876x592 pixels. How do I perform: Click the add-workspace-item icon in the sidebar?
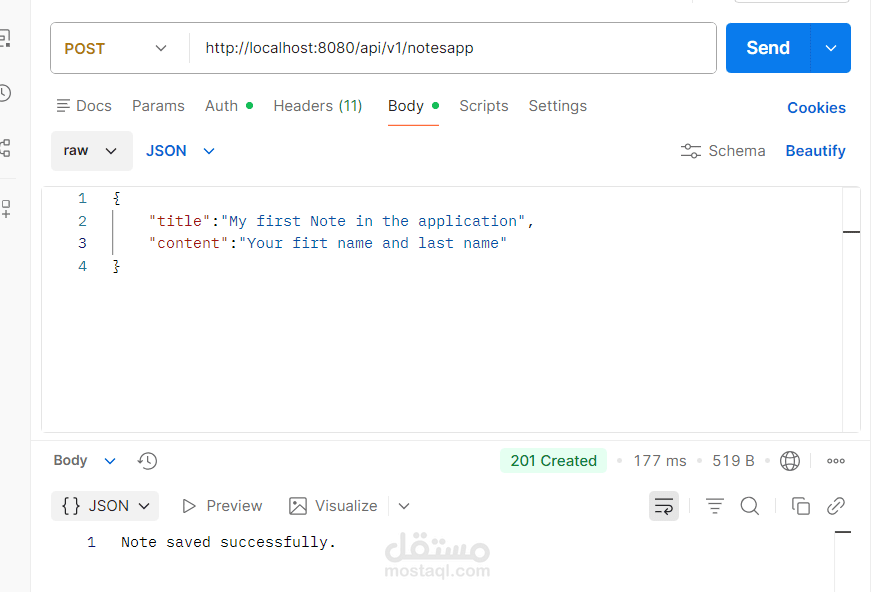click(6, 208)
